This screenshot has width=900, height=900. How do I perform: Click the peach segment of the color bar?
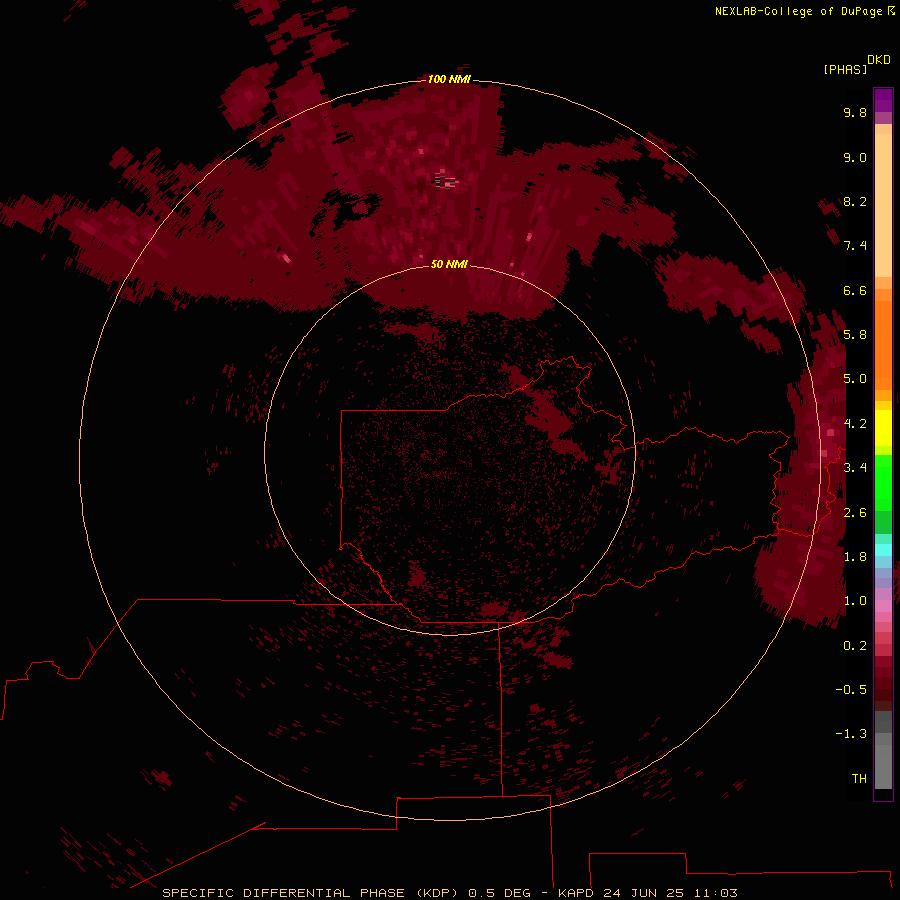tap(883, 204)
